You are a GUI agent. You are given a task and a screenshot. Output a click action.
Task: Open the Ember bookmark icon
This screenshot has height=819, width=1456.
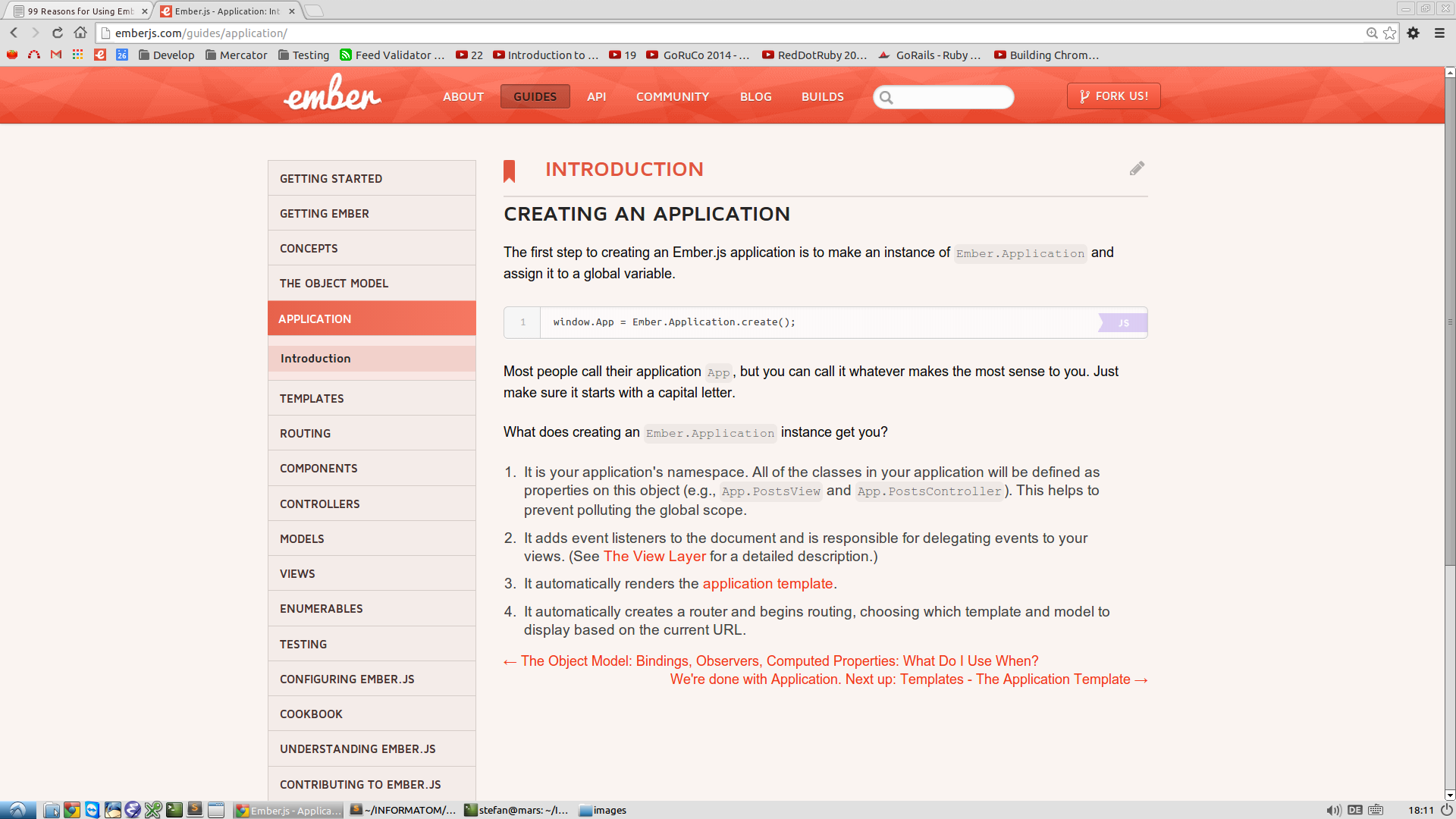pyautogui.click(x=100, y=55)
